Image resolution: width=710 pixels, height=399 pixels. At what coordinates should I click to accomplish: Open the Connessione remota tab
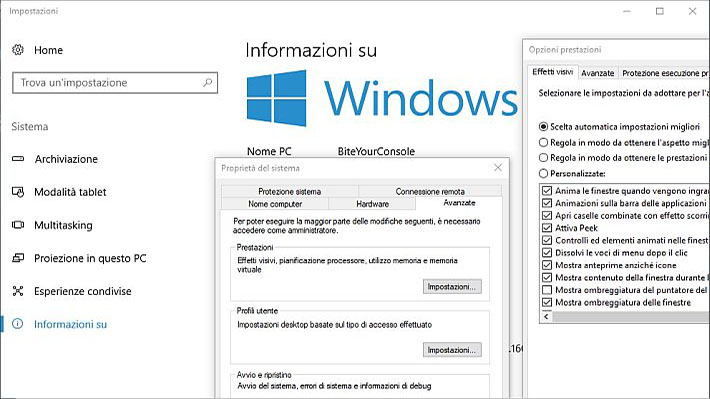(x=430, y=191)
